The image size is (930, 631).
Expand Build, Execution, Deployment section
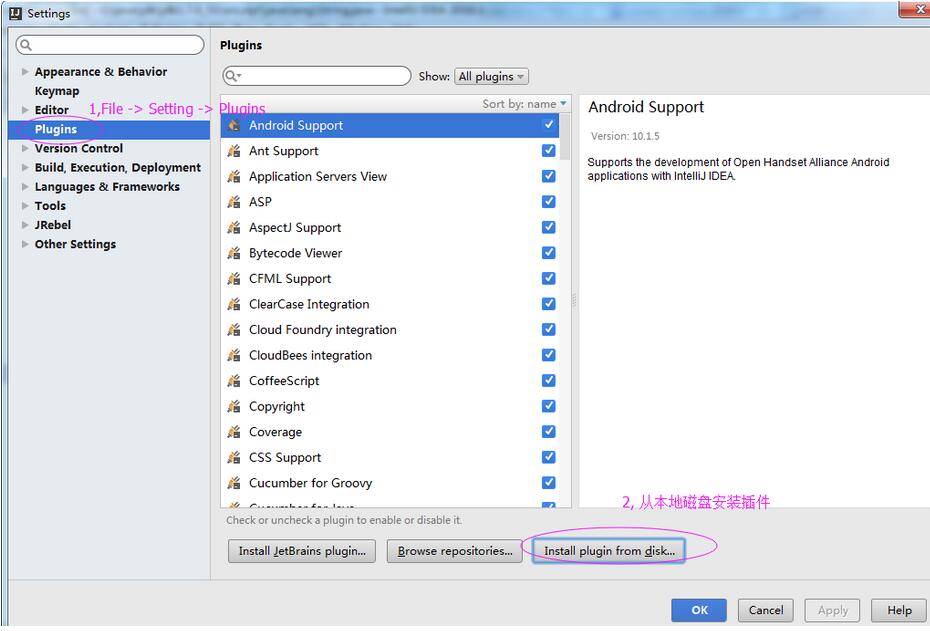pos(25,167)
